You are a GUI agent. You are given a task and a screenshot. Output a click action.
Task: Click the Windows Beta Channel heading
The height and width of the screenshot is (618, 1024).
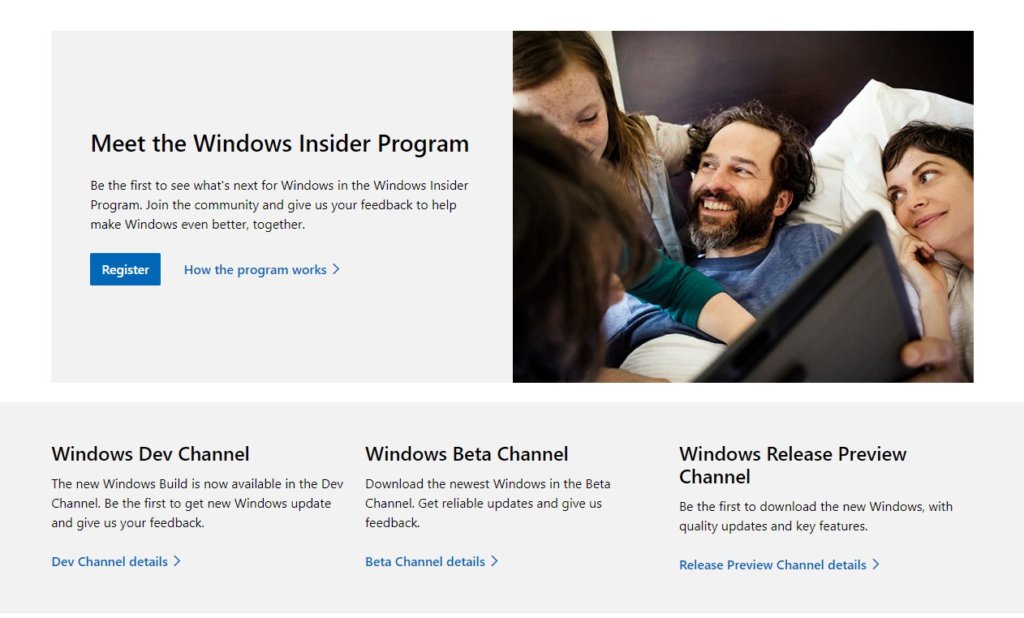(466, 454)
